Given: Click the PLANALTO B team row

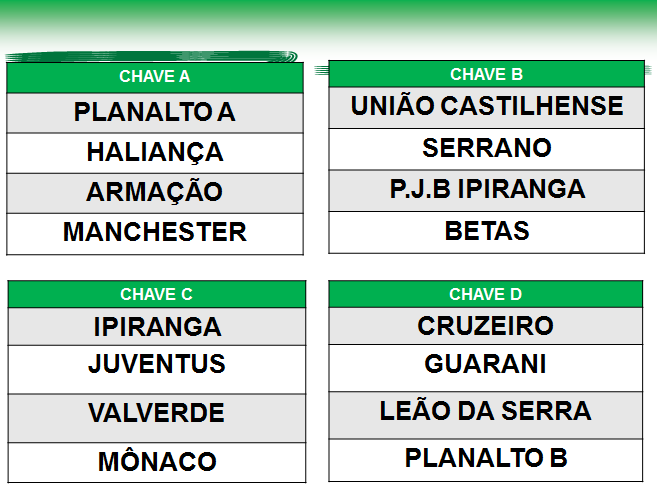Looking at the screenshot, I should (486, 458).
